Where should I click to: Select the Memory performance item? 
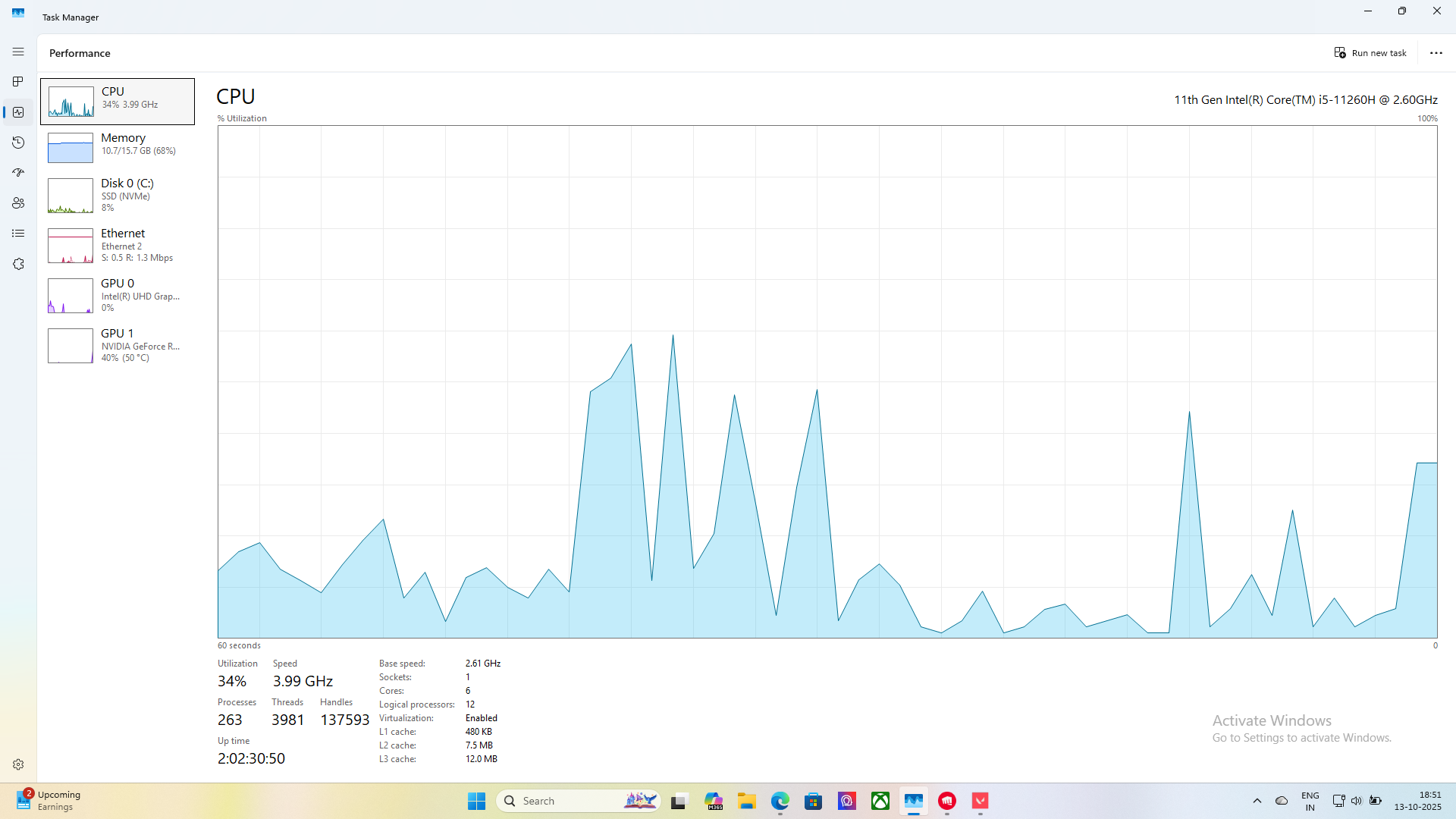click(x=118, y=147)
